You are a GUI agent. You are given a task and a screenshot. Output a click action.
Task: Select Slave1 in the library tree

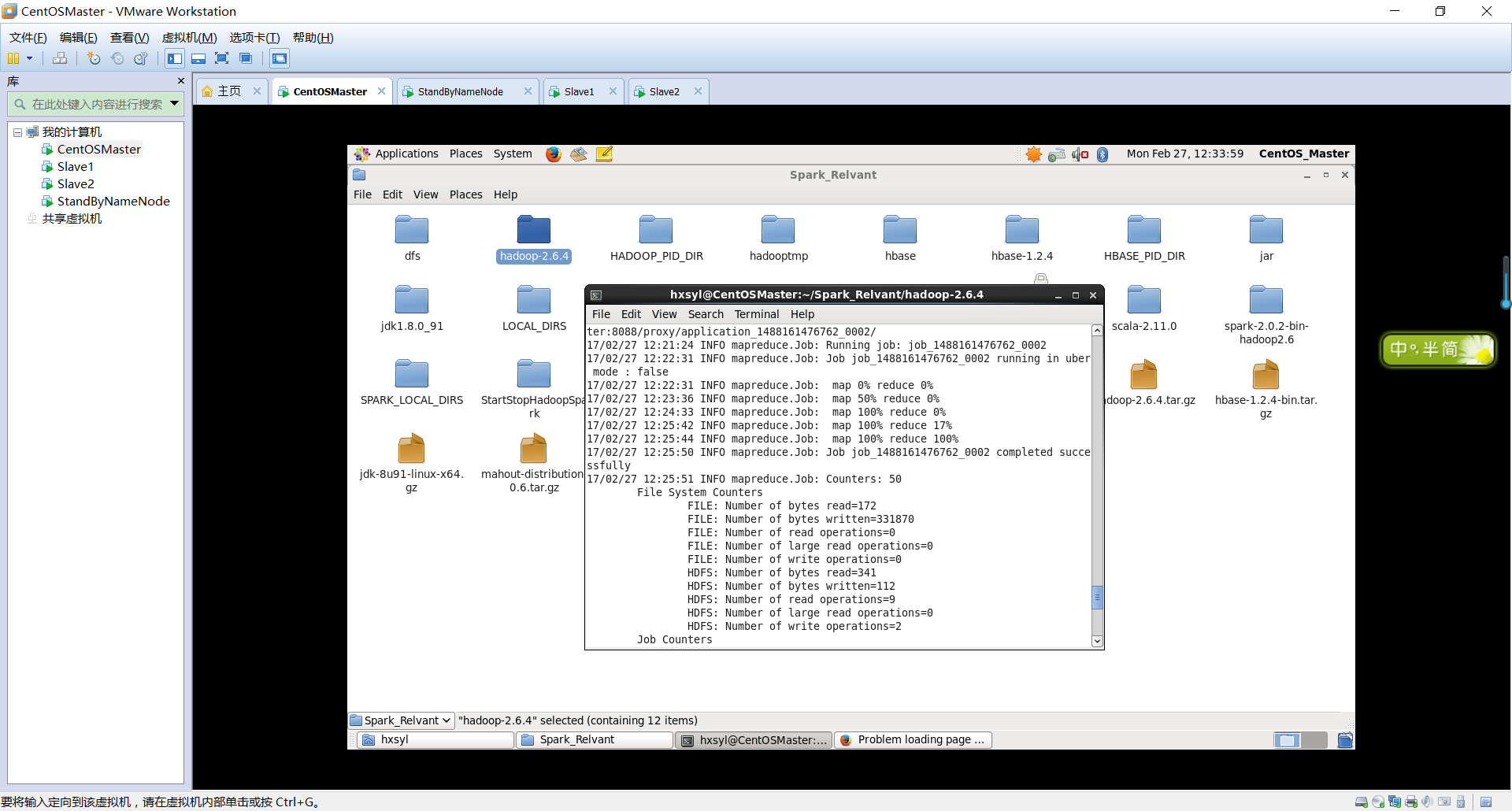pos(75,167)
